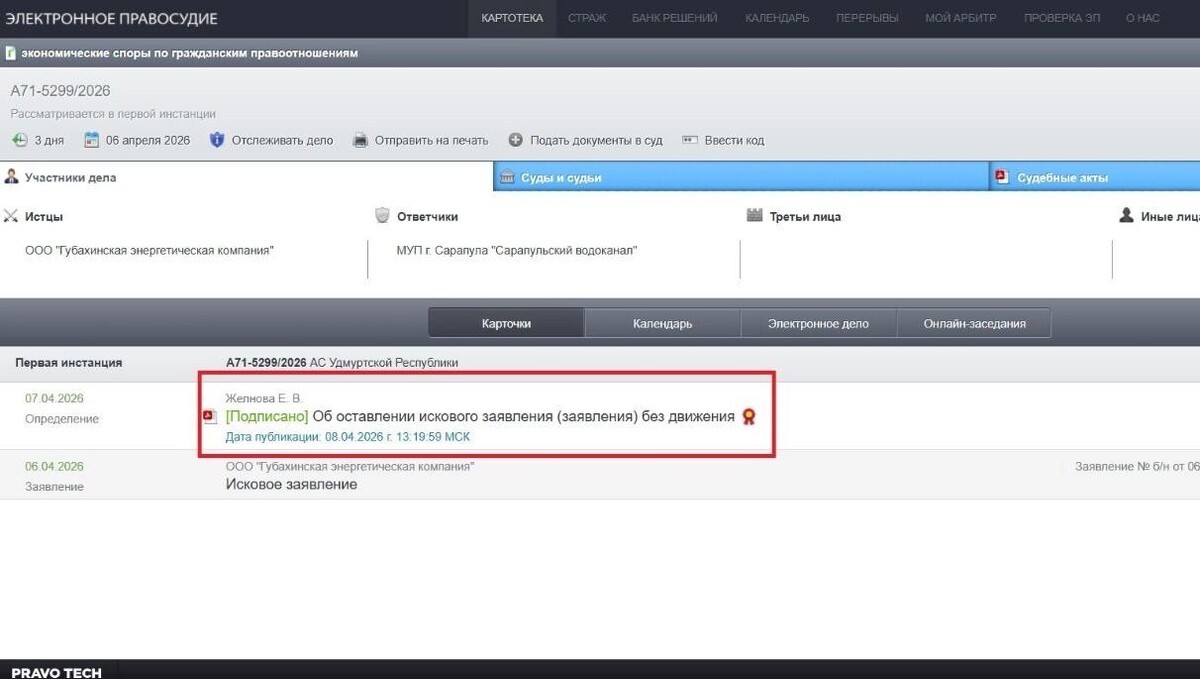The height and width of the screenshot is (679, 1200).
Task: Open the 'БАНК РЕШЕНИЙ' menu item
Action: tap(674, 17)
